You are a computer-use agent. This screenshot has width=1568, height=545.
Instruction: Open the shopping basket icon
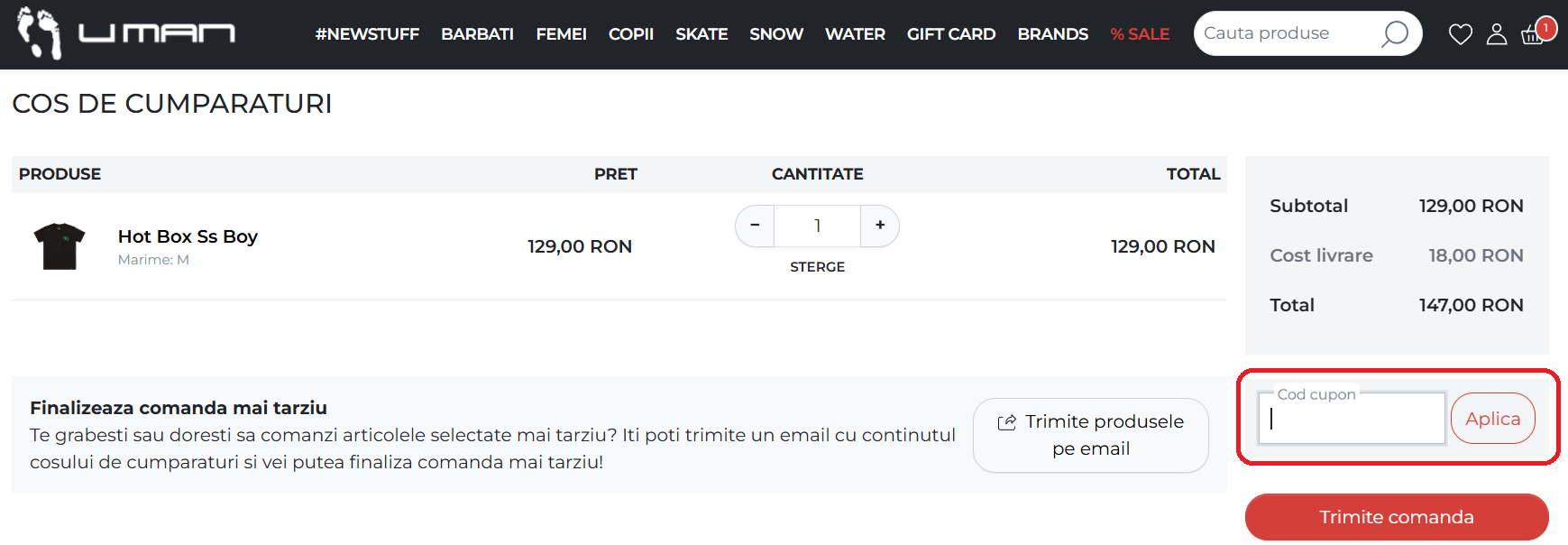pos(1532,35)
